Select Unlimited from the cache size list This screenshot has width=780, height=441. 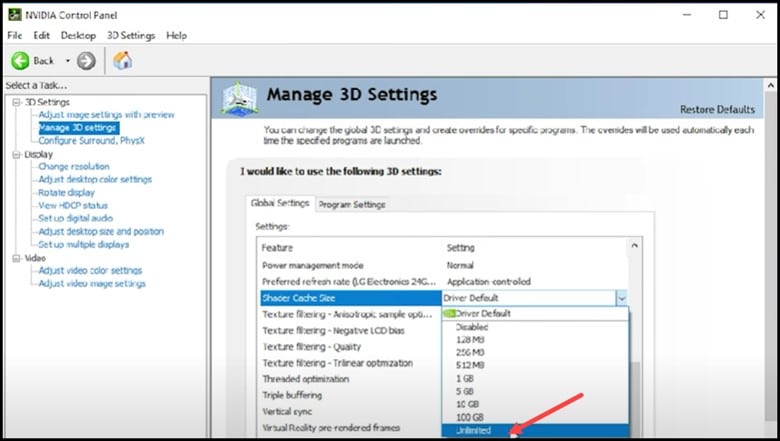pyautogui.click(x=475, y=430)
